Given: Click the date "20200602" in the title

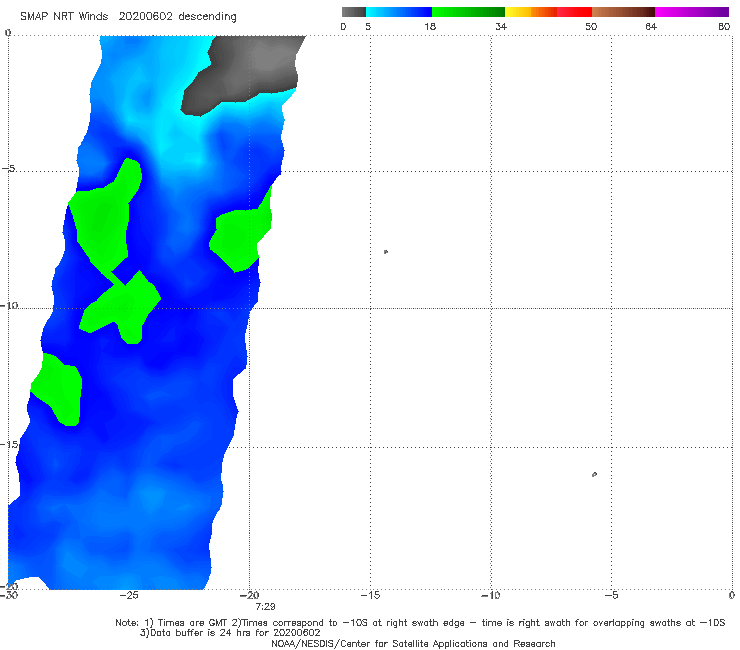Looking at the screenshot, I should [145, 17].
